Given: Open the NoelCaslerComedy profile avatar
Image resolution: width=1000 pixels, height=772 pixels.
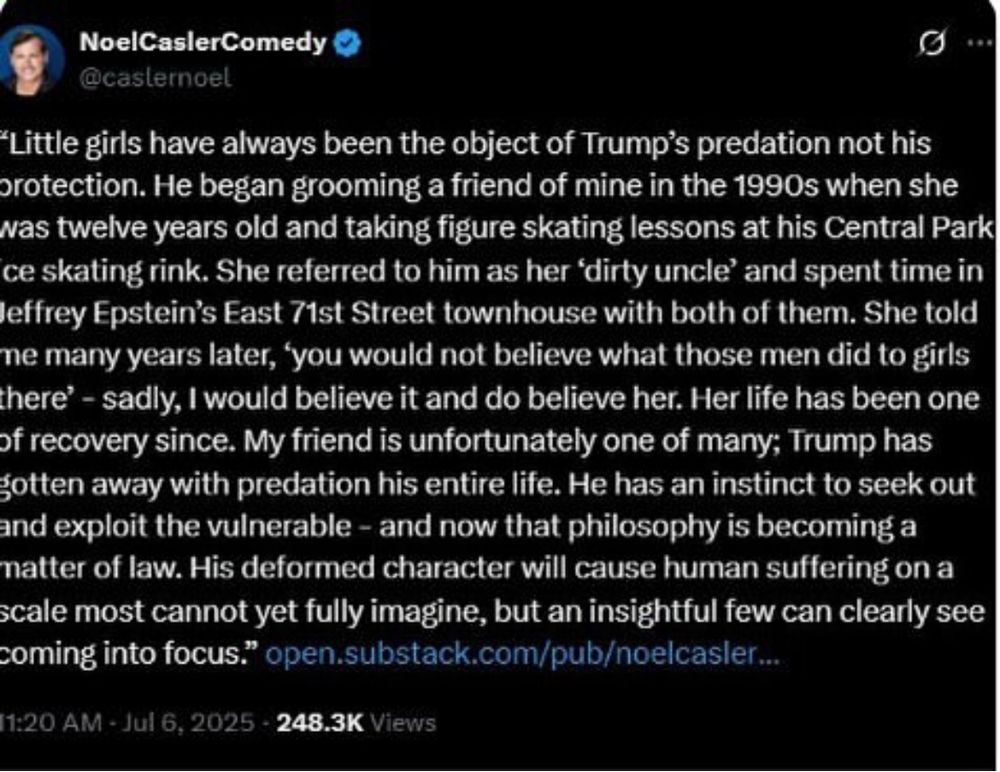Looking at the screenshot, I should point(33,58).
